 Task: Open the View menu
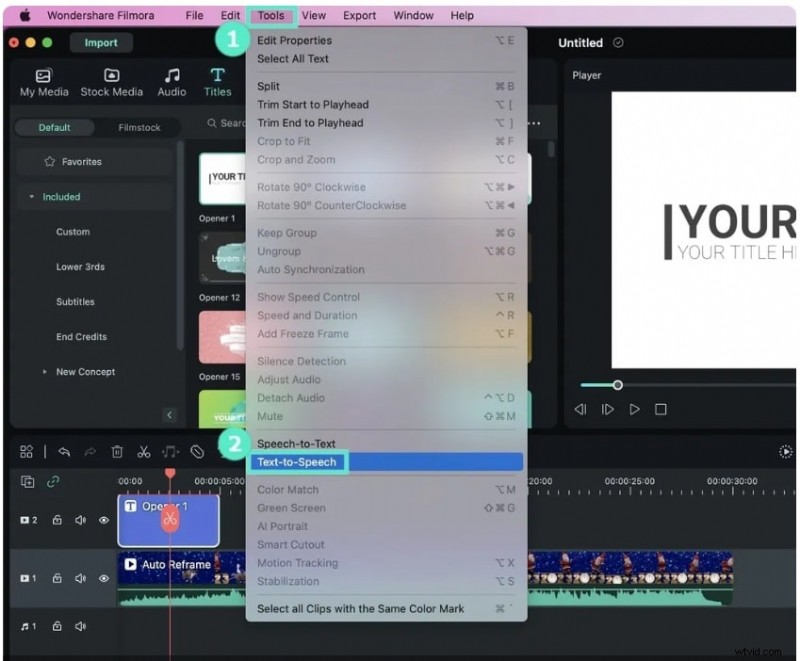(x=314, y=15)
